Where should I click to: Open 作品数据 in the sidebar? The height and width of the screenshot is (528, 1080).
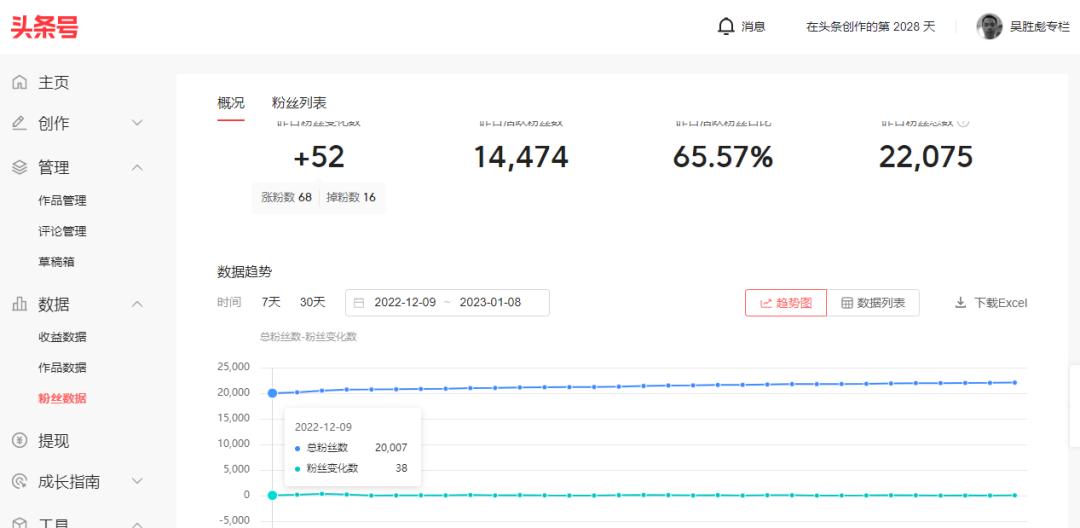pyautogui.click(x=63, y=368)
